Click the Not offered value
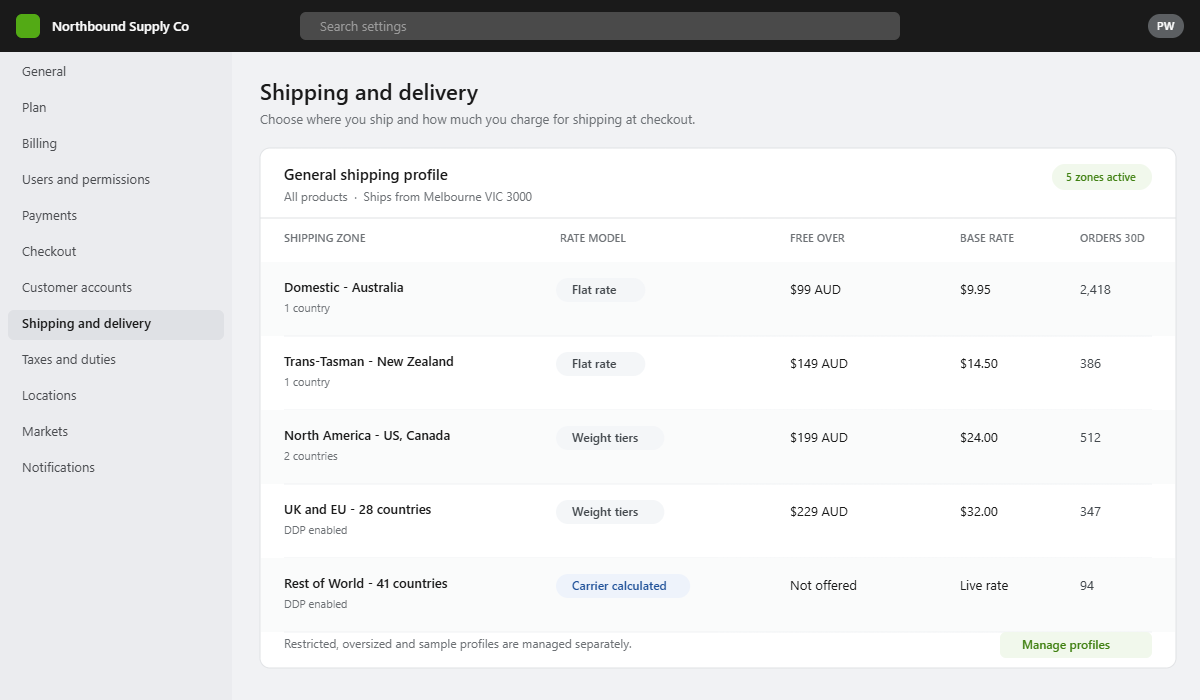The width and height of the screenshot is (1200, 700). pyautogui.click(x=823, y=586)
